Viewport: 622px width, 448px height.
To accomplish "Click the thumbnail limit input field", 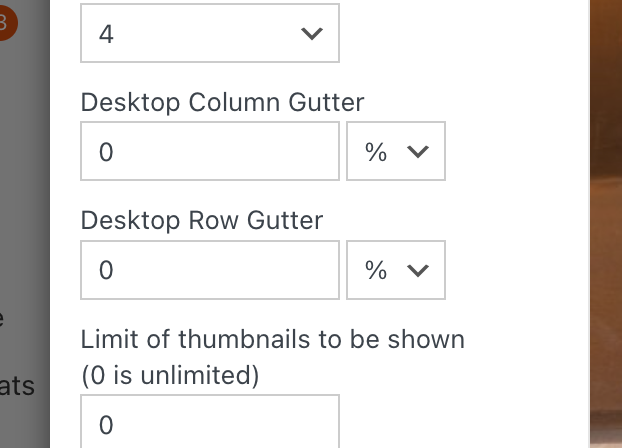I will pos(209,424).
